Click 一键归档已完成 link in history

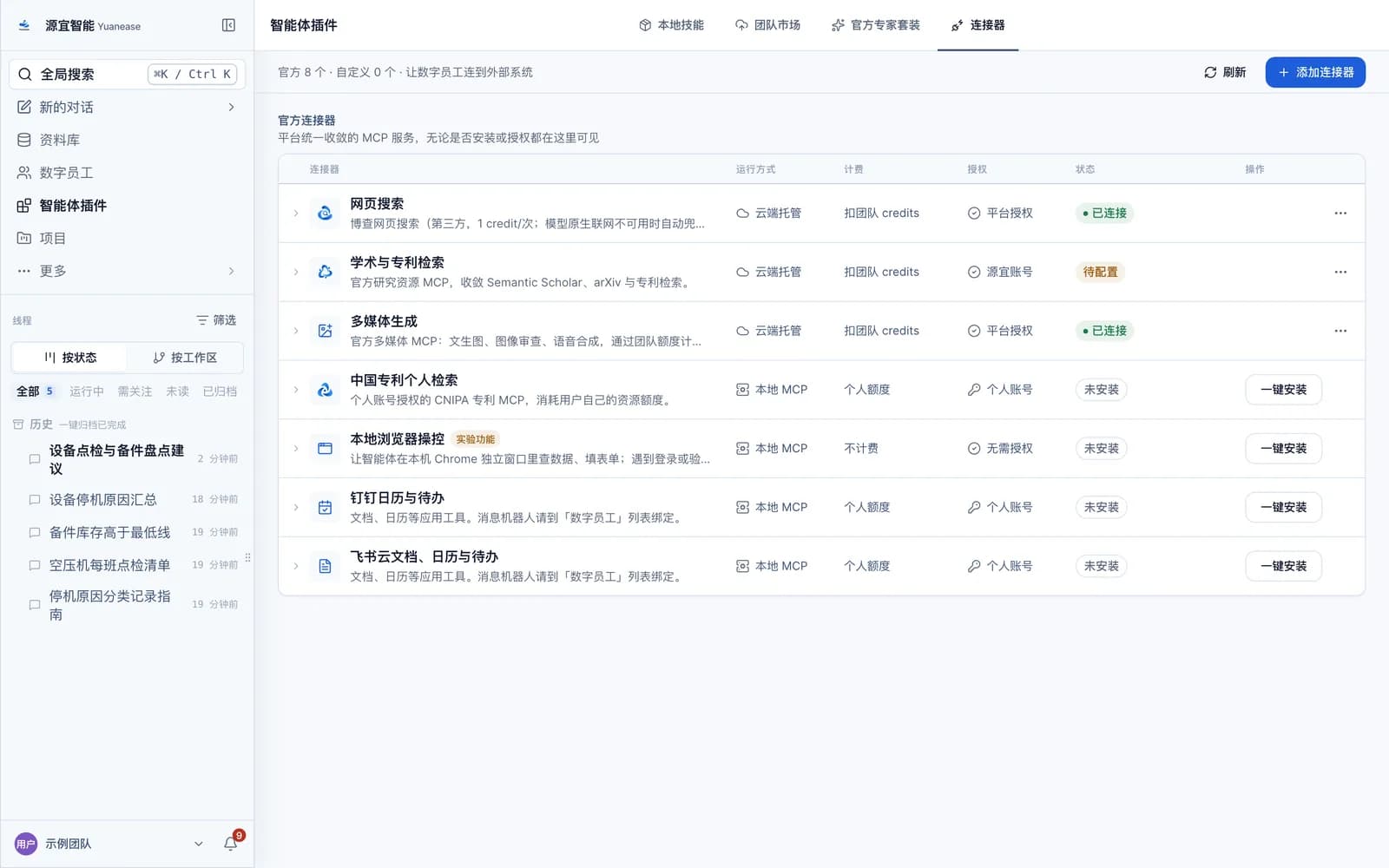click(92, 424)
